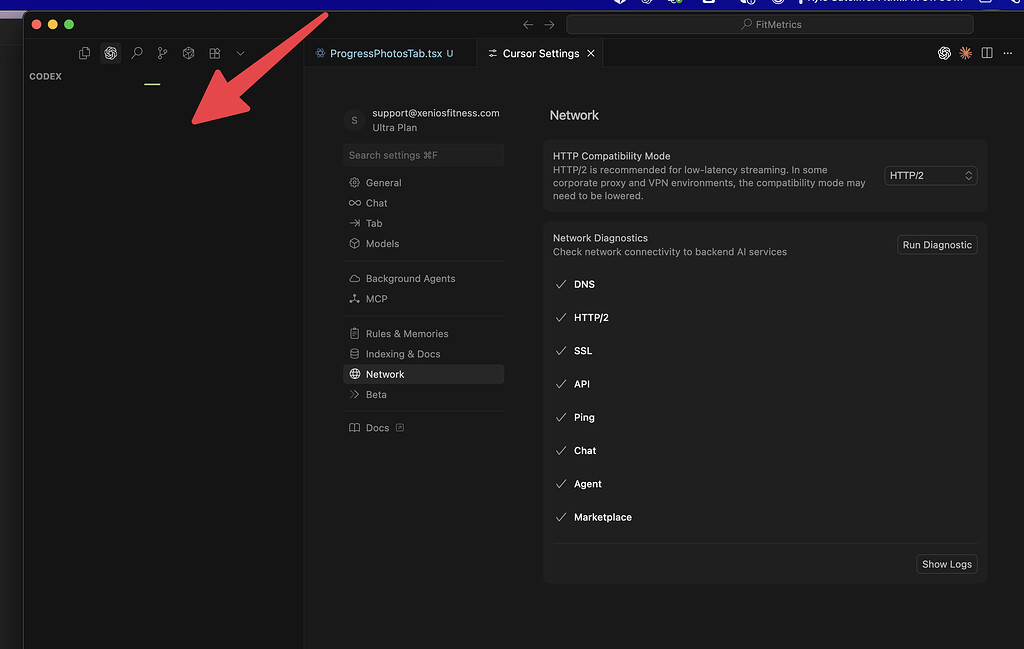The image size is (1024, 649).
Task: Switch to the ProgressPhotosTab.tsx tab
Action: [390, 53]
